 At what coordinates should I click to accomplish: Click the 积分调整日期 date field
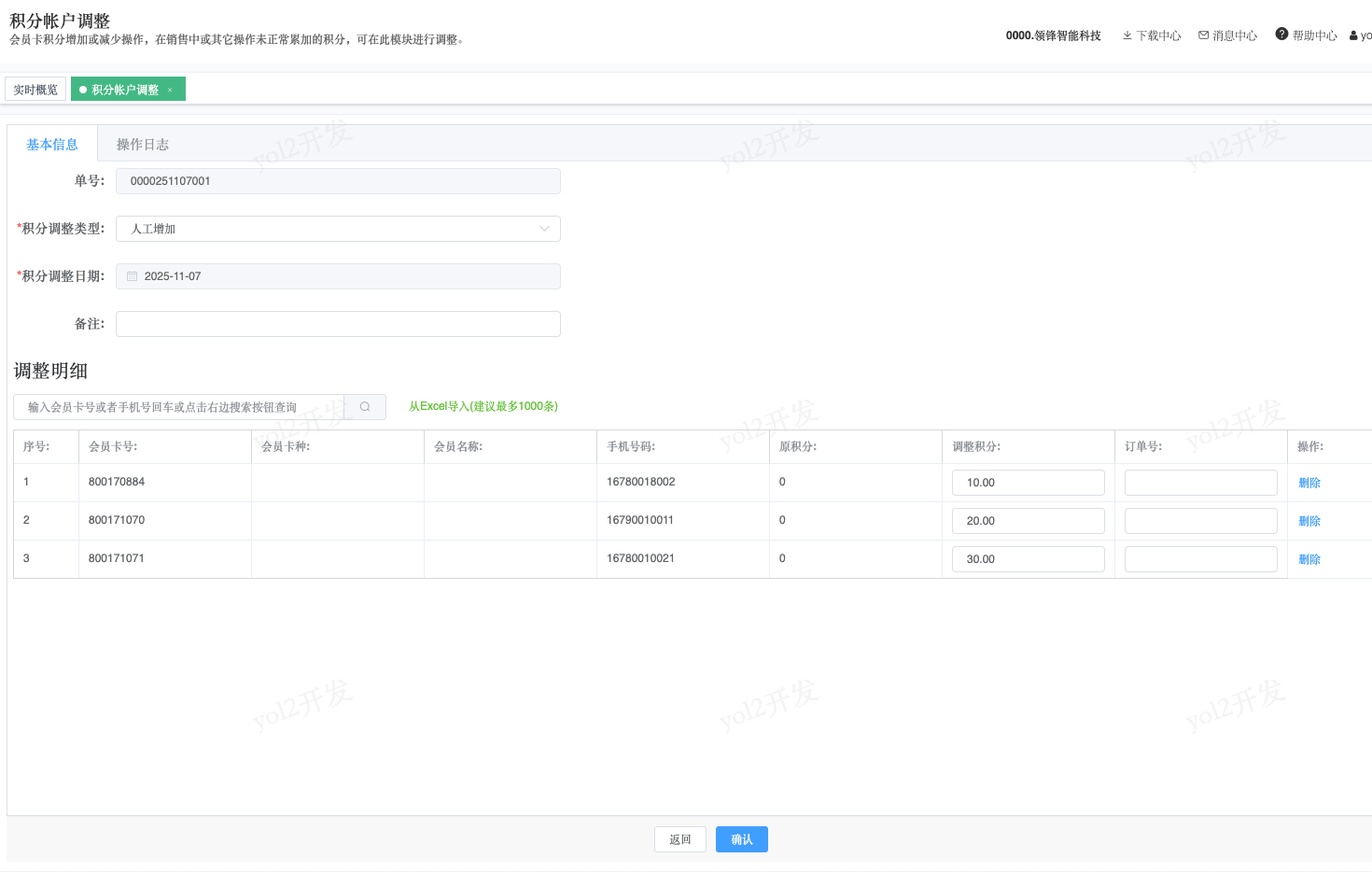[338, 276]
